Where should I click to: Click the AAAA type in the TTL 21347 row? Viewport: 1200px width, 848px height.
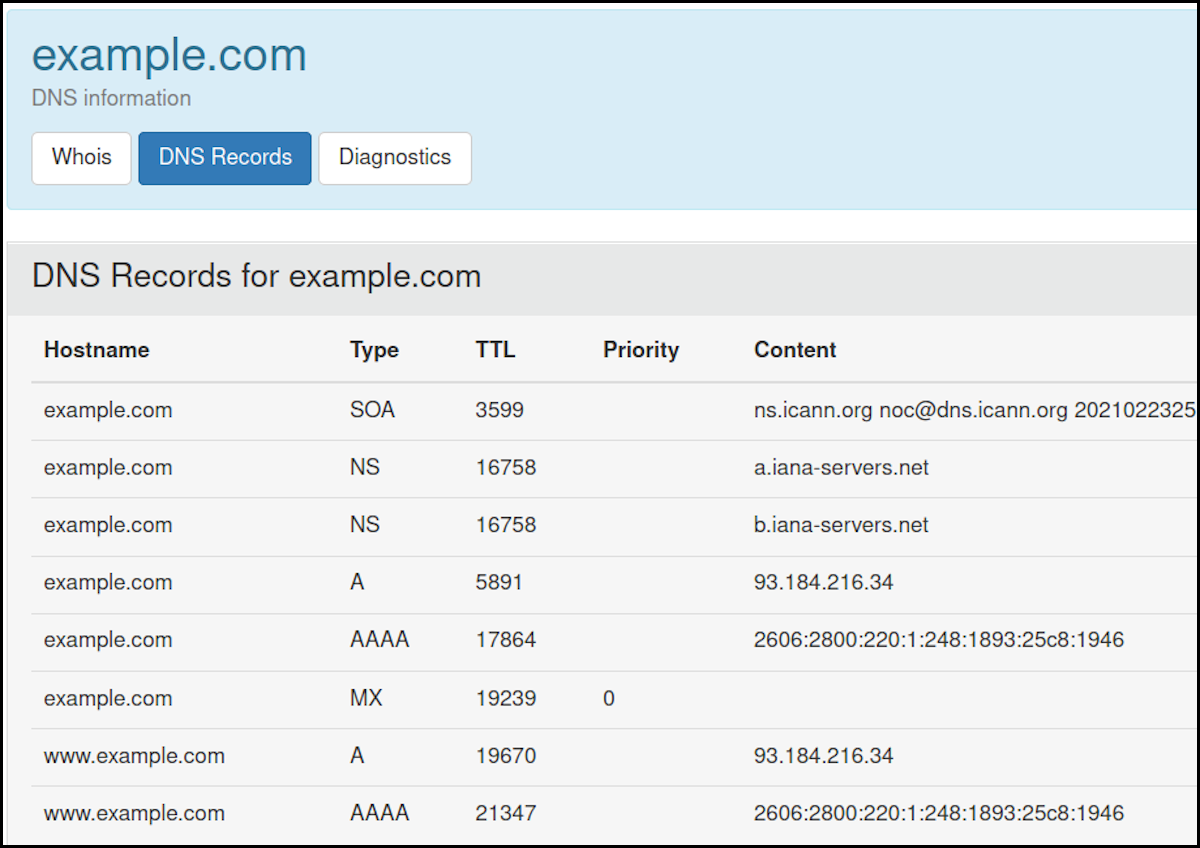(380, 813)
